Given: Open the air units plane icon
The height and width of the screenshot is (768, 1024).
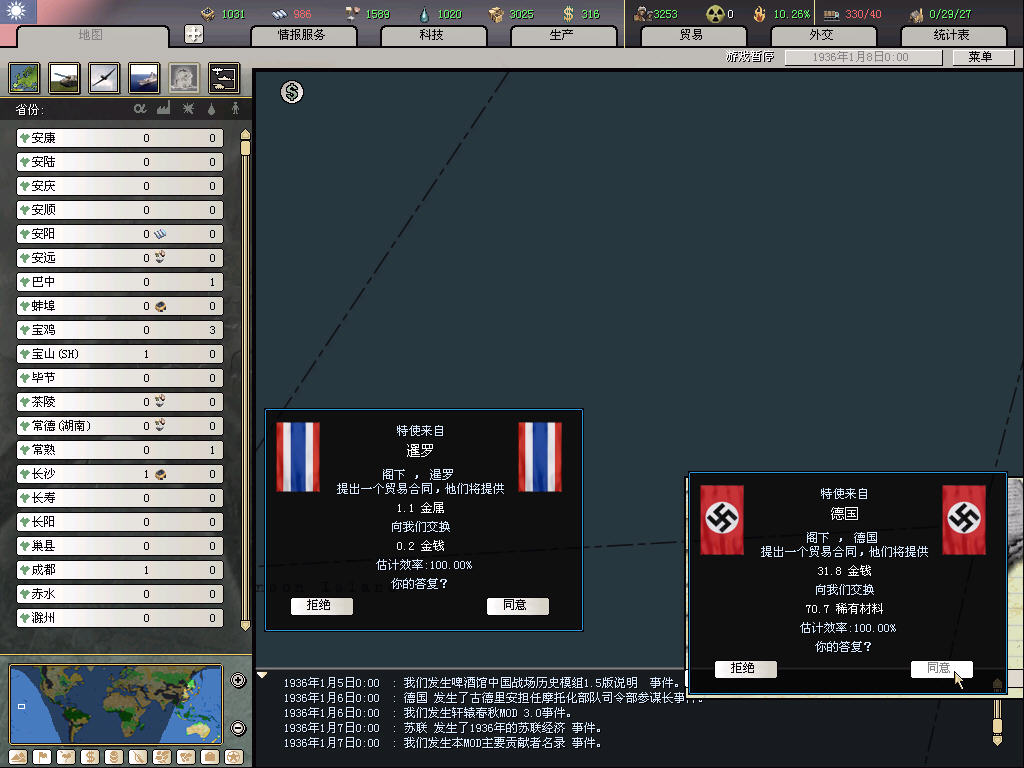Looking at the screenshot, I should pos(104,78).
